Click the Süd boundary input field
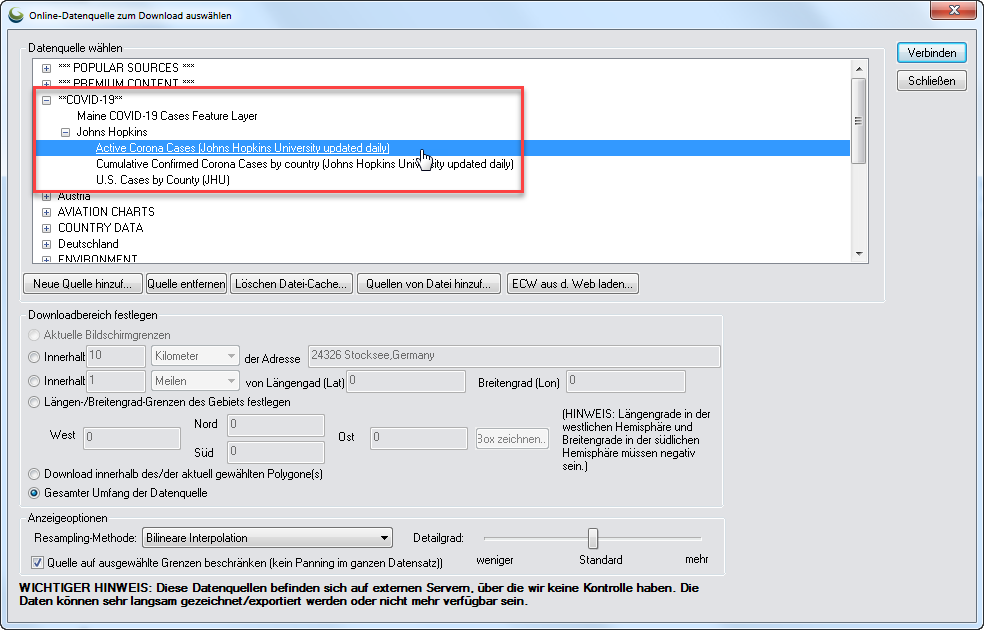The image size is (984, 630). pos(276,452)
